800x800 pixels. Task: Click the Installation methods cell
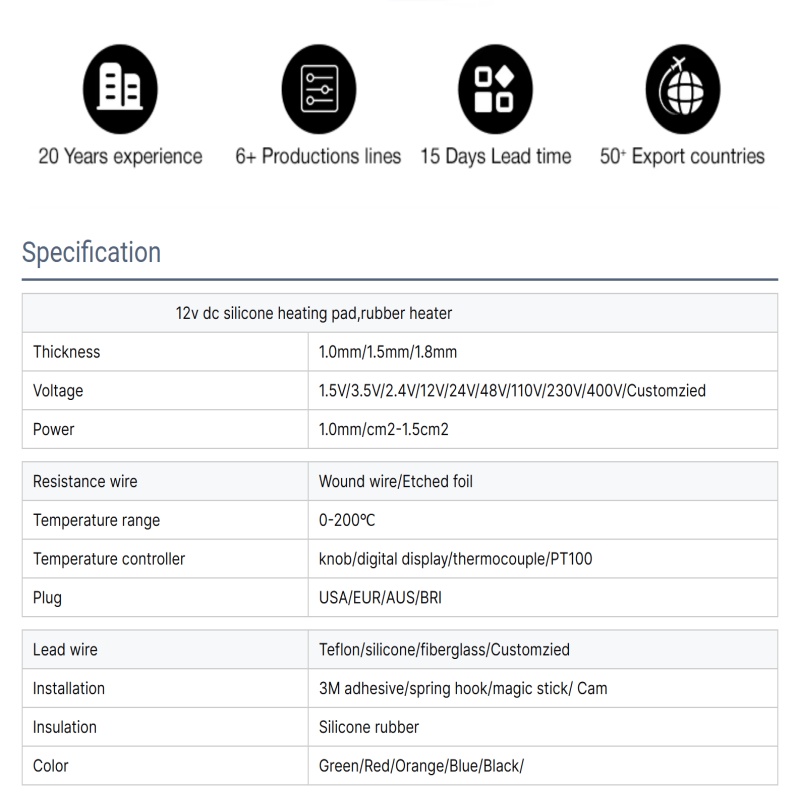click(462, 689)
